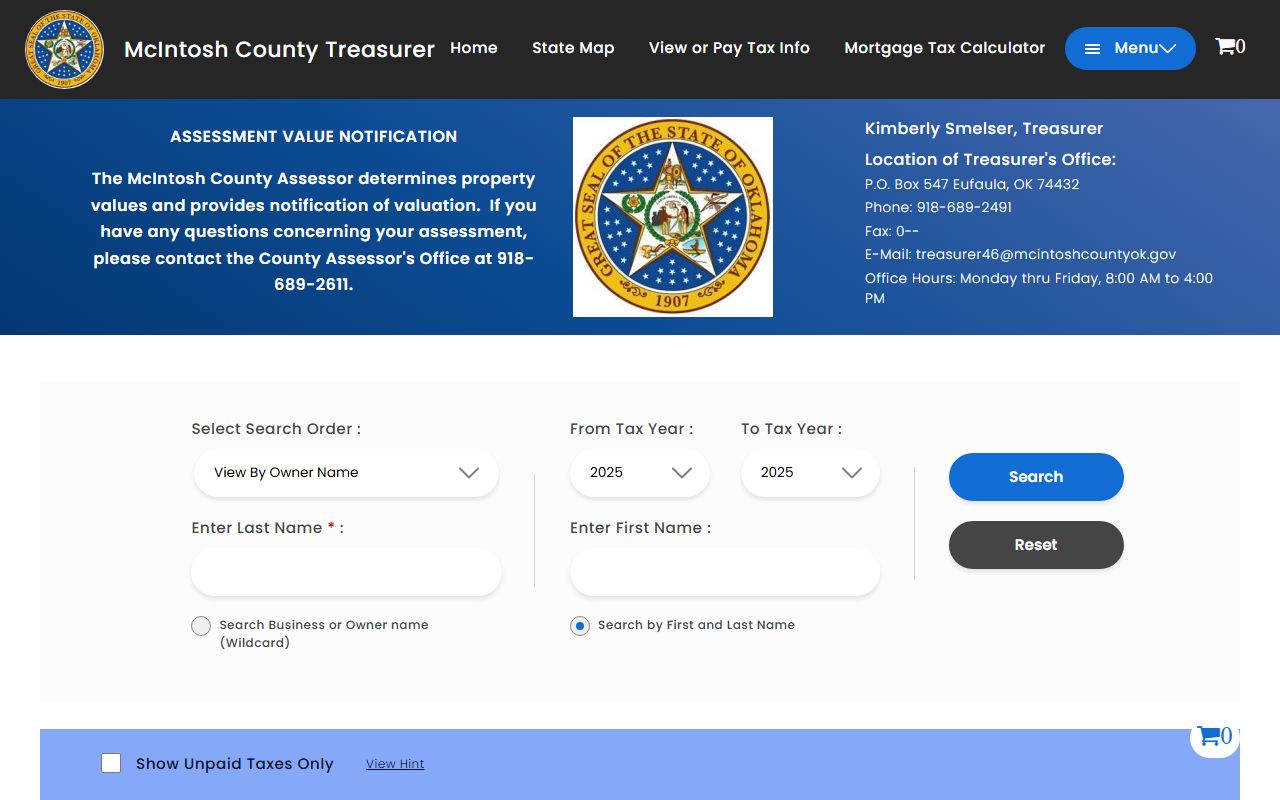Select Search Business or Owner name (Wildcard)
Image resolution: width=1280 pixels, height=800 pixels.
coord(201,626)
